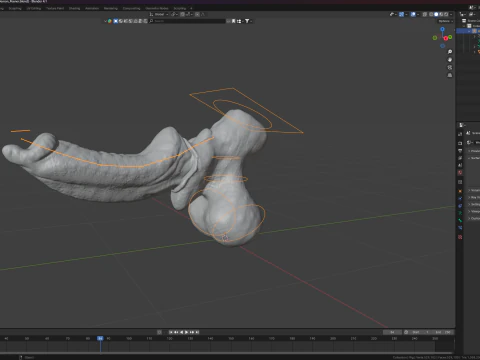480x360 pixels.
Task: Click the search field in the header
Action: tap(188, 21)
